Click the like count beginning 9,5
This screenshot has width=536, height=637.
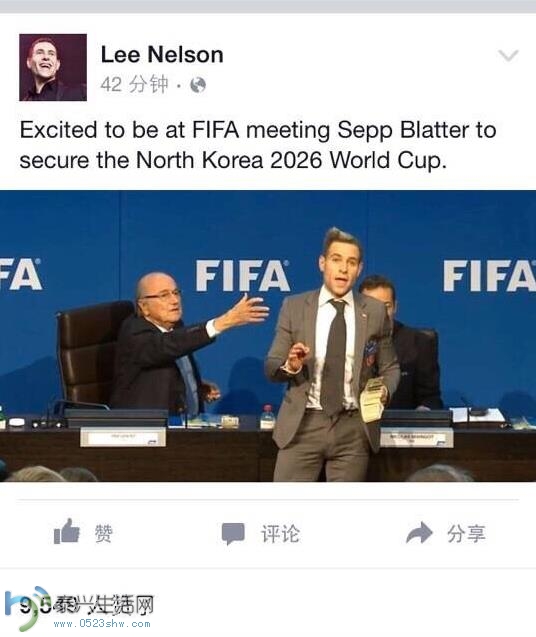point(36,607)
